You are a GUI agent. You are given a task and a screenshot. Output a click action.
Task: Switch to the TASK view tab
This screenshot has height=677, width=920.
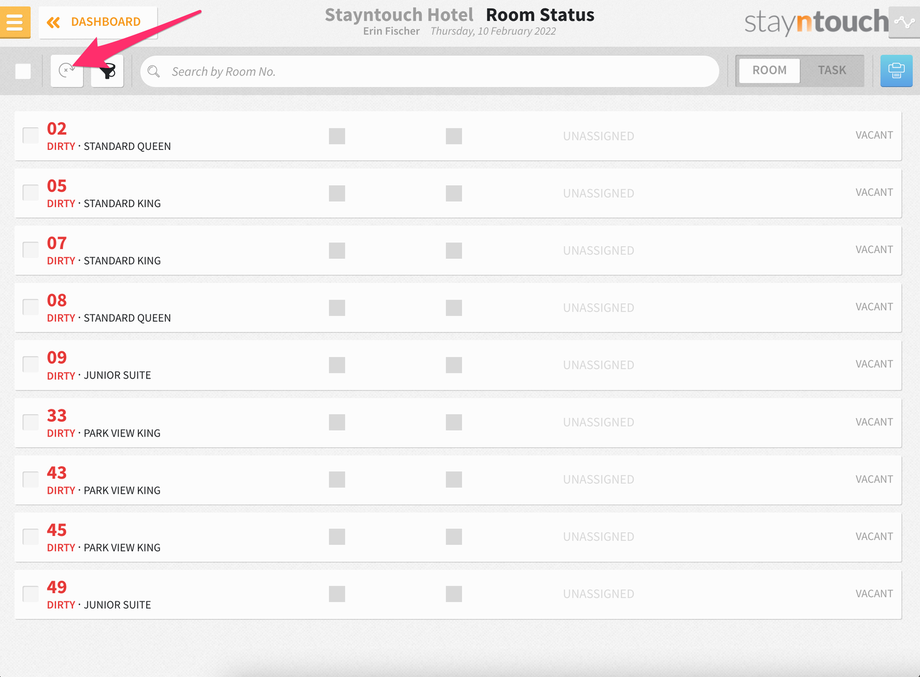(x=832, y=70)
